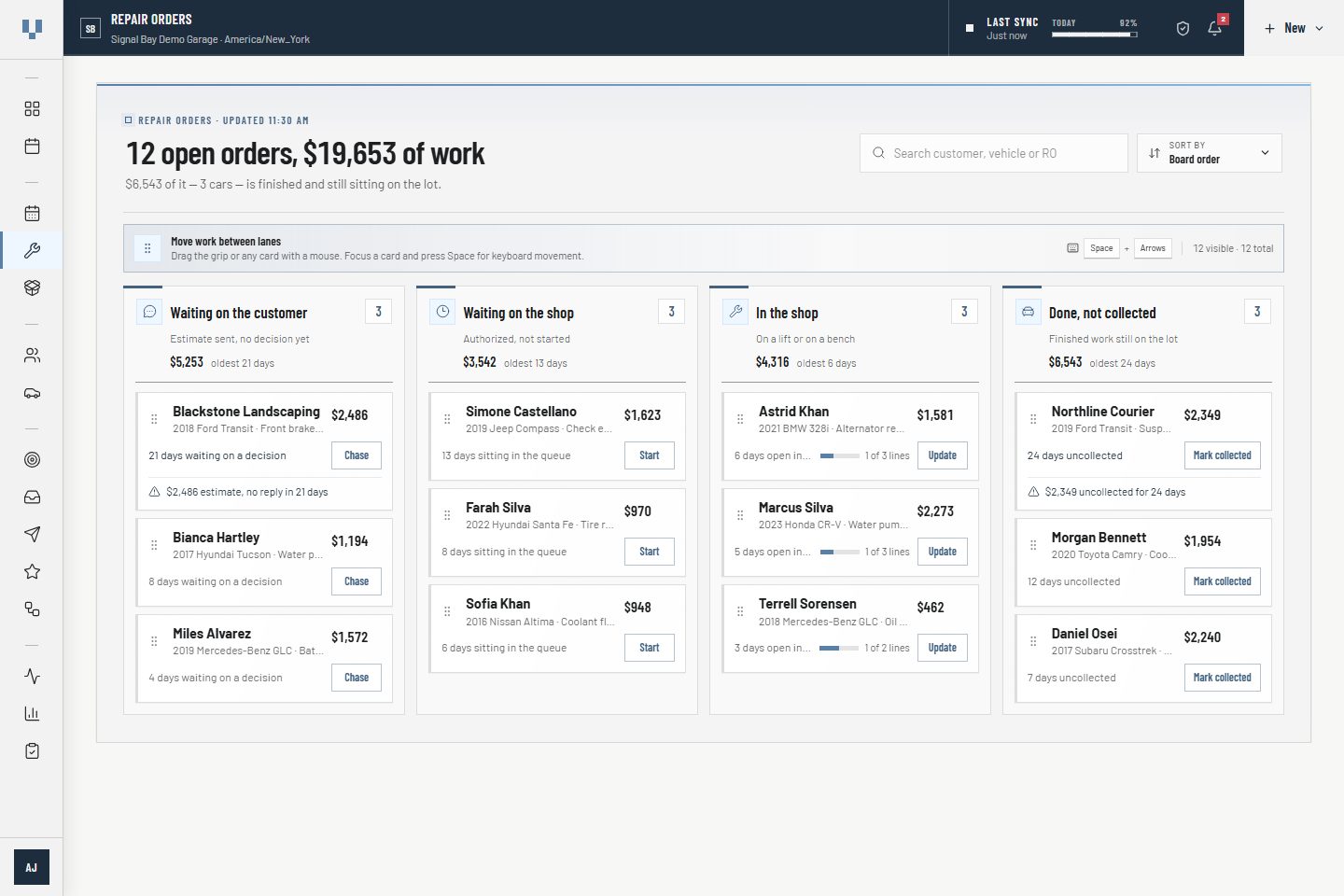Screen dimensions: 1344x896
Task: Click the Arrows key hint button
Action: (1153, 248)
